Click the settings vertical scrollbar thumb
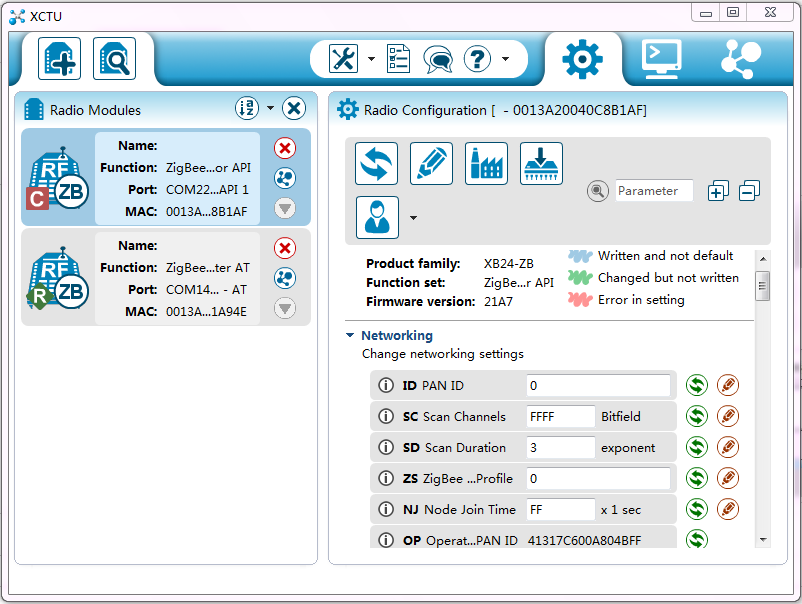Image resolution: width=802 pixels, height=604 pixels. (763, 286)
